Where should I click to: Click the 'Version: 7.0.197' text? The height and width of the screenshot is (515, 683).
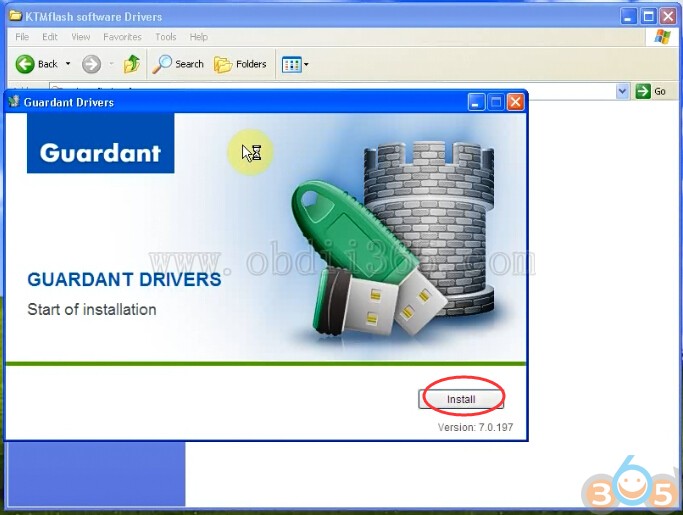click(x=475, y=427)
